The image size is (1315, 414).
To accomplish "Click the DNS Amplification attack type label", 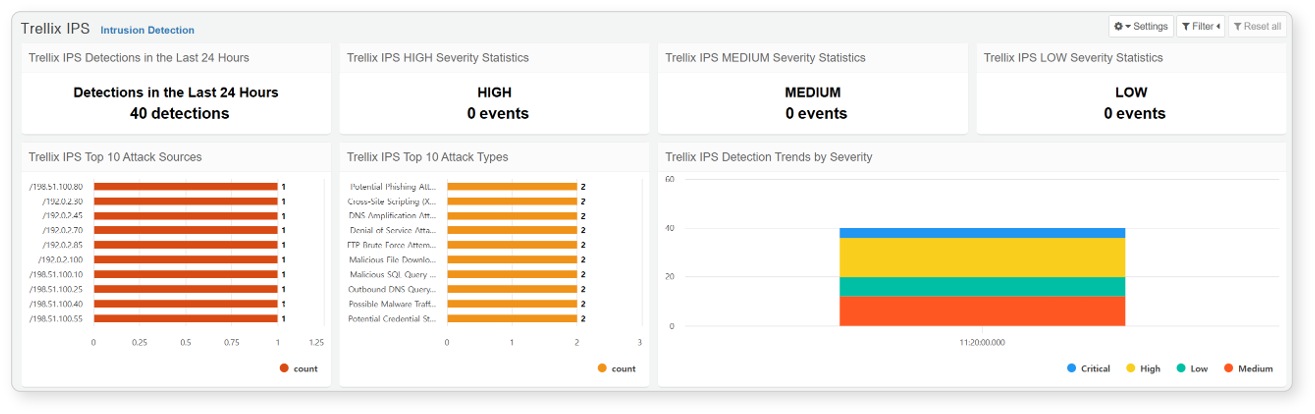I will [x=393, y=216].
